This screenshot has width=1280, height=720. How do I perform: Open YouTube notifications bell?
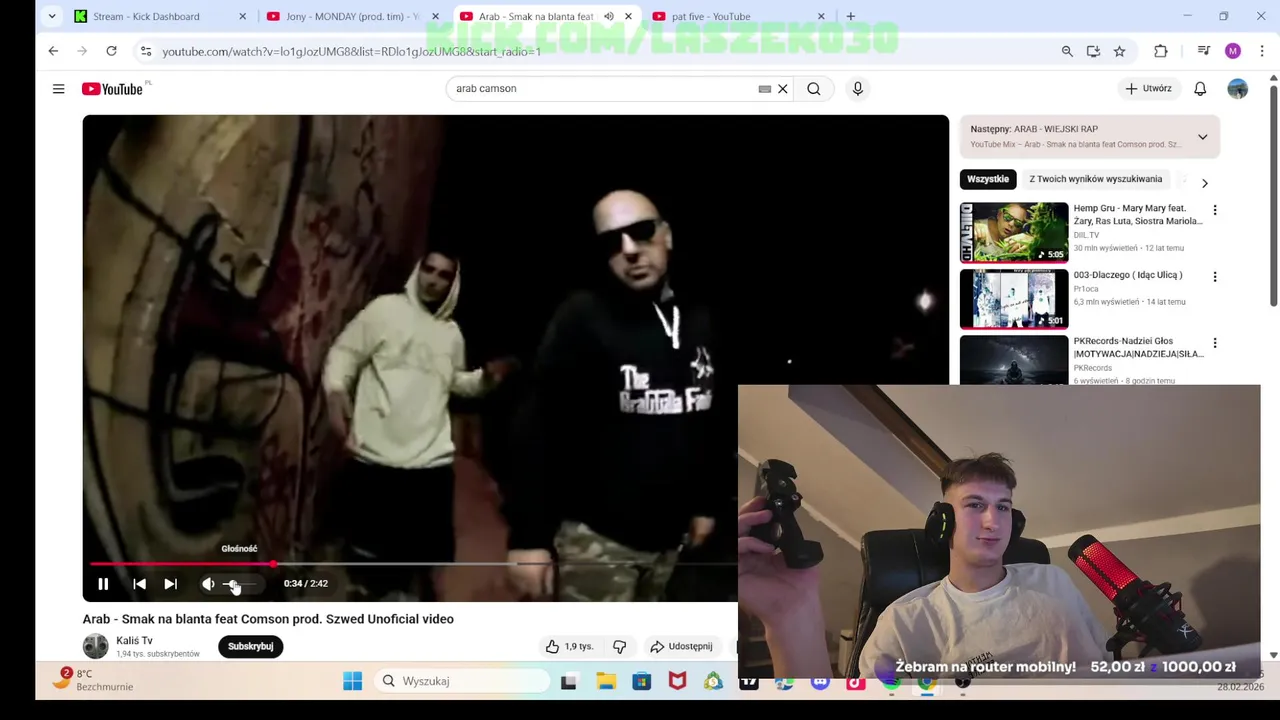[1200, 89]
